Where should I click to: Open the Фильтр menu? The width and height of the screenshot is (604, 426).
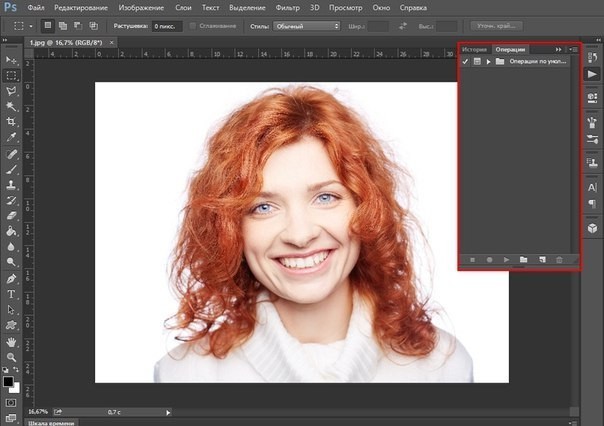pos(287,7)
